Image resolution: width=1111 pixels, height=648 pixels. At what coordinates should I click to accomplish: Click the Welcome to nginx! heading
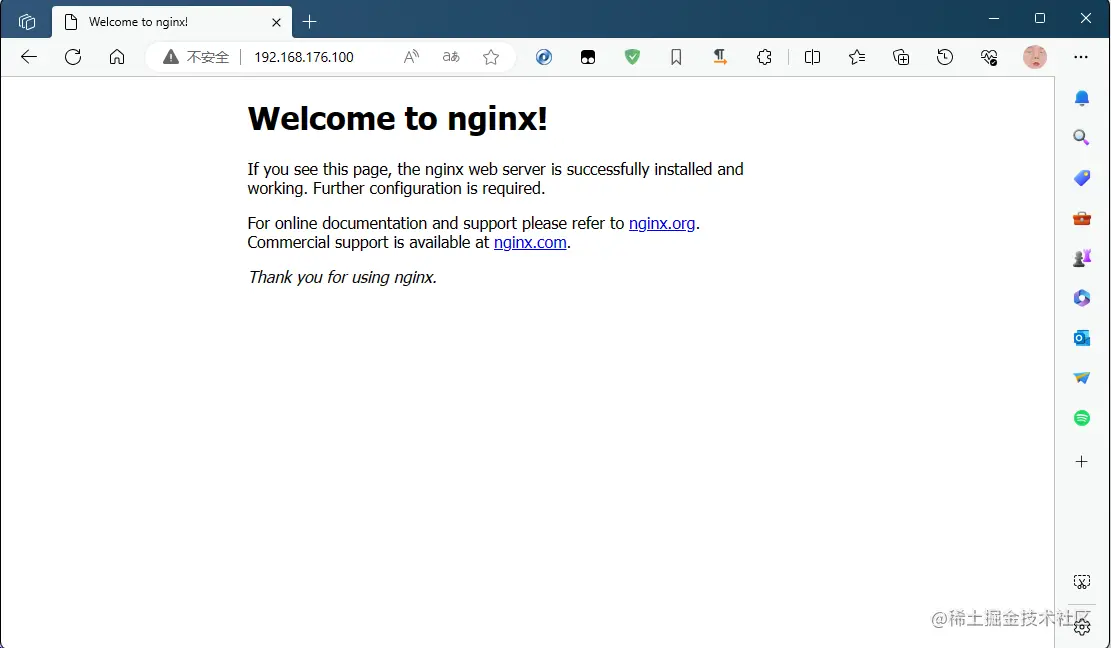[x=397, y=118]
